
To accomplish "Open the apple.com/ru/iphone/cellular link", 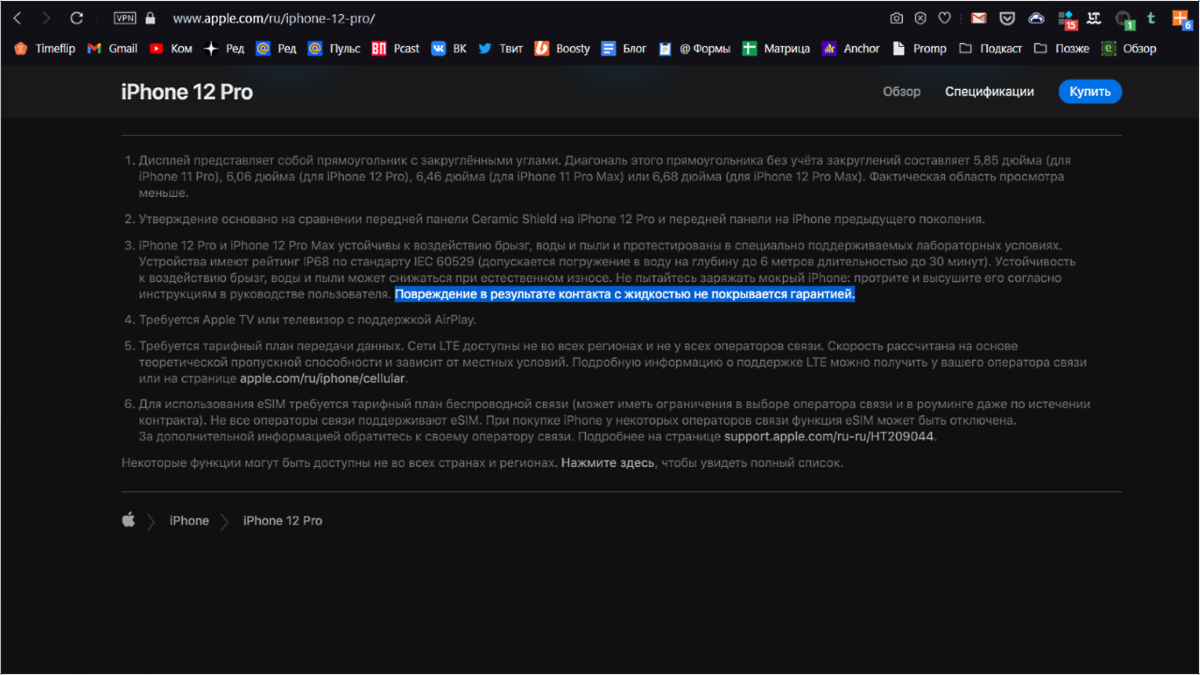I will click(x=323, y=379).
